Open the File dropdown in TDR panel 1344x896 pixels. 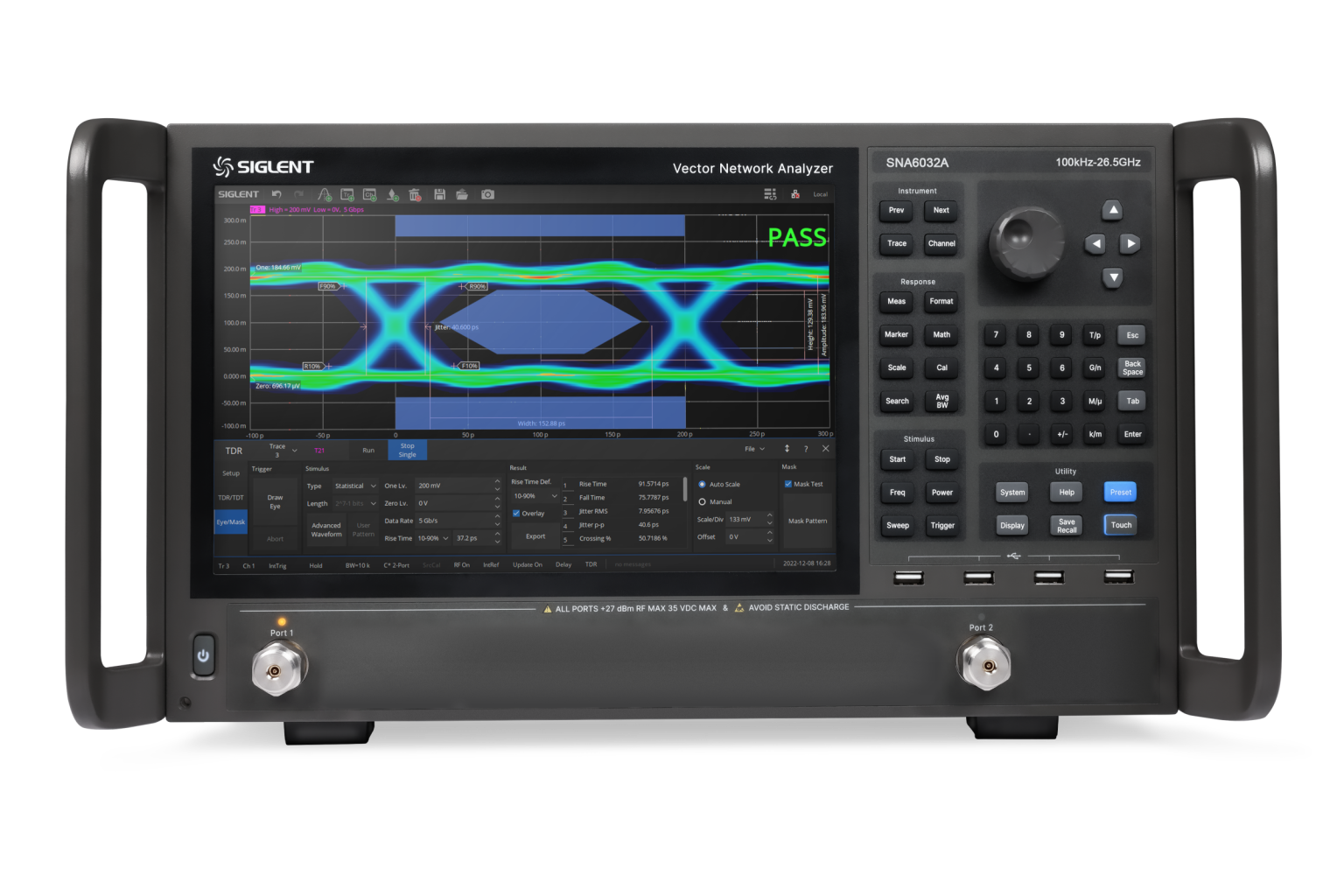[753, 449]
